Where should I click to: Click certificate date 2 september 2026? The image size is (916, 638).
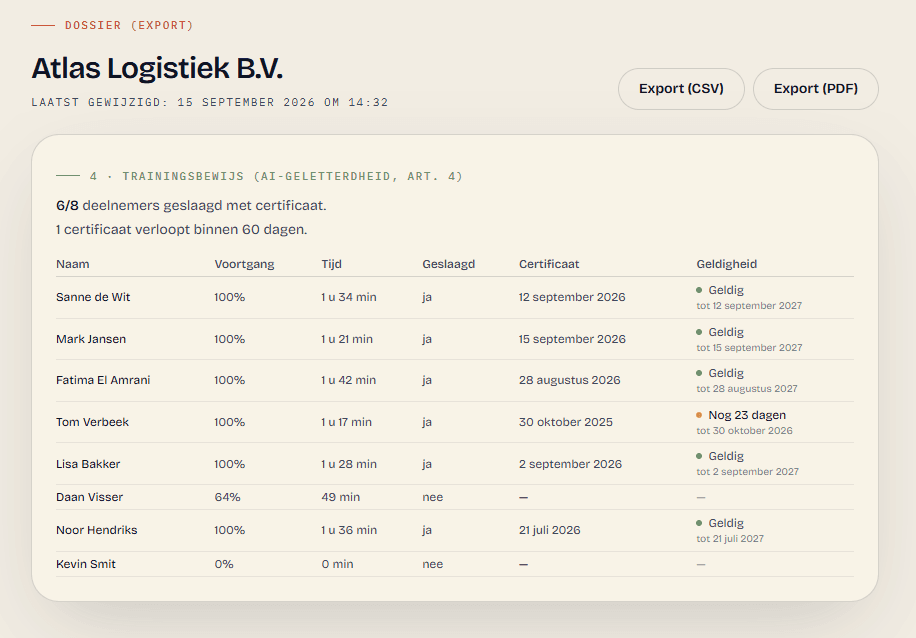tap(570, 464)
